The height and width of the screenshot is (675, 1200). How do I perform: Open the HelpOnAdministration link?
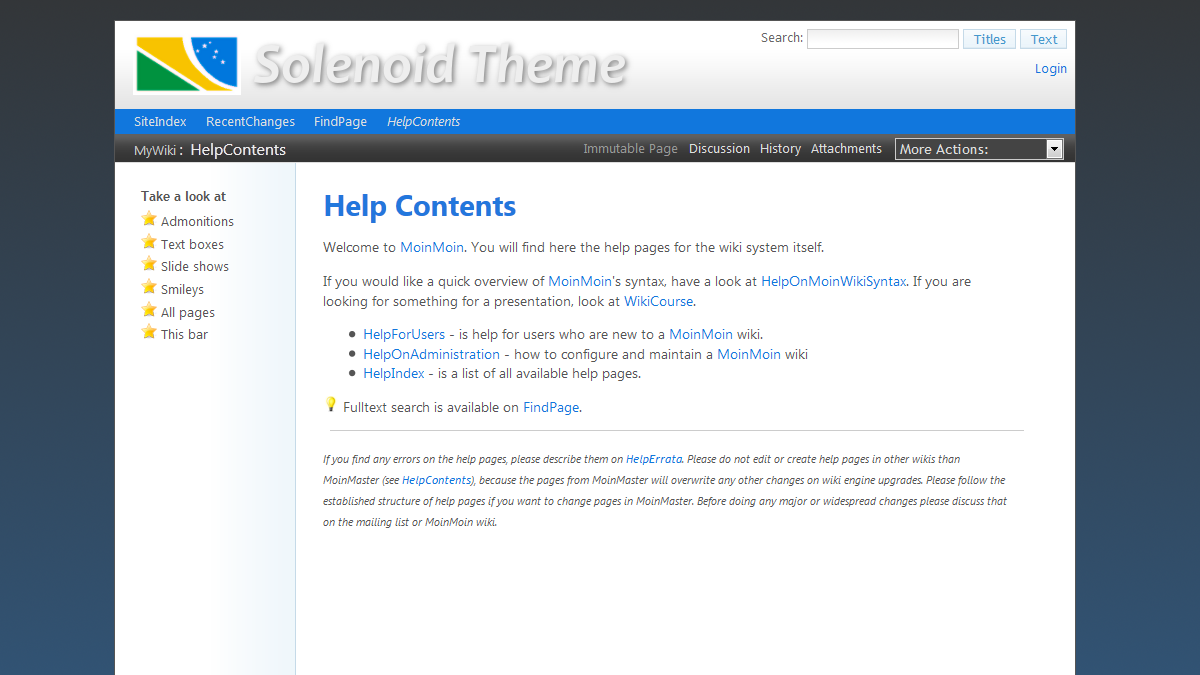point(431,354)
